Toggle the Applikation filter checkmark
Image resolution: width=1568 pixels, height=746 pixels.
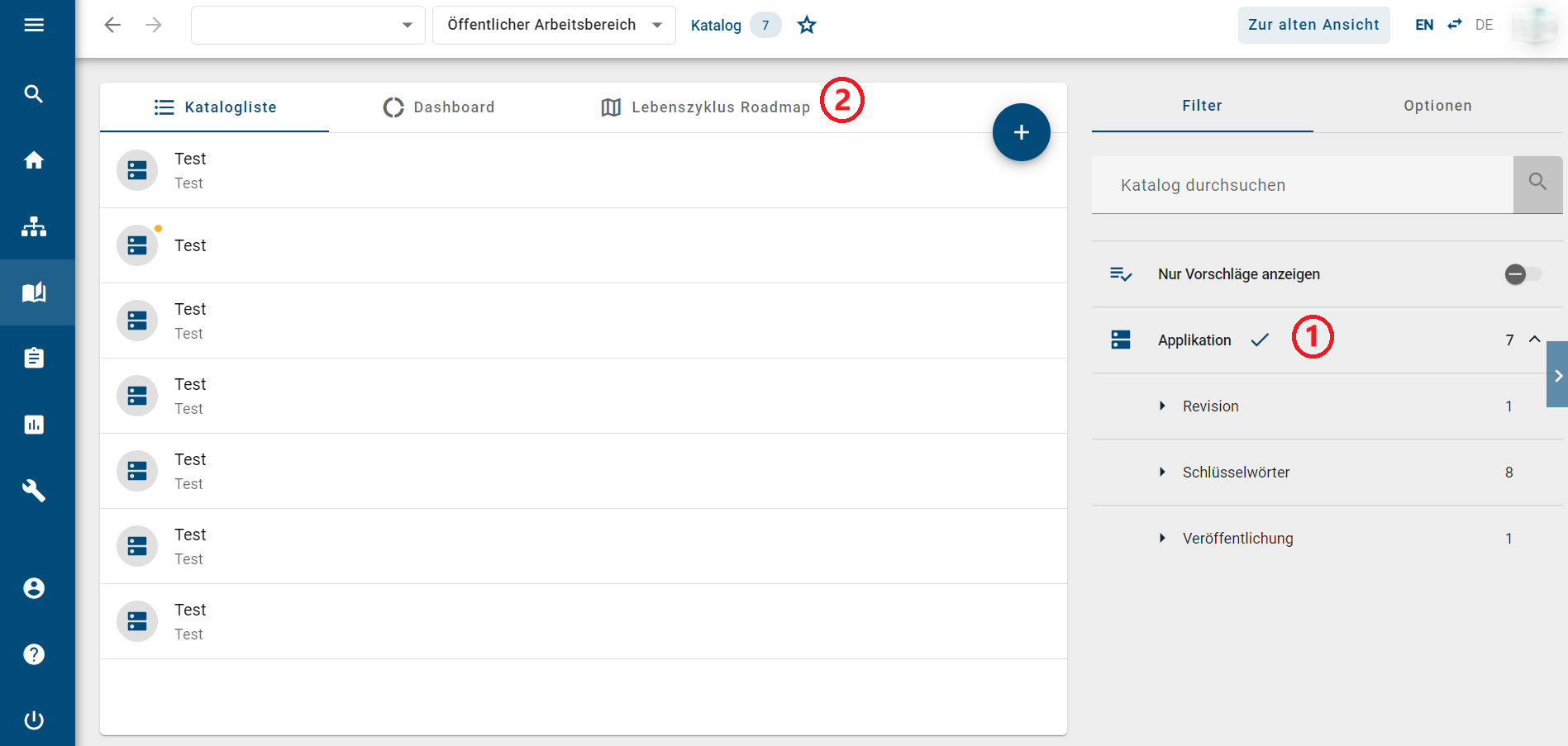[1260, 340]
